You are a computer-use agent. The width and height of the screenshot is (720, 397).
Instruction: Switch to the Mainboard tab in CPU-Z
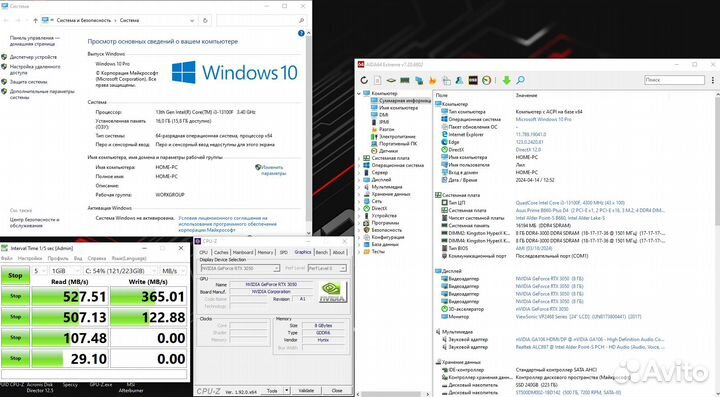pos(243,252)
